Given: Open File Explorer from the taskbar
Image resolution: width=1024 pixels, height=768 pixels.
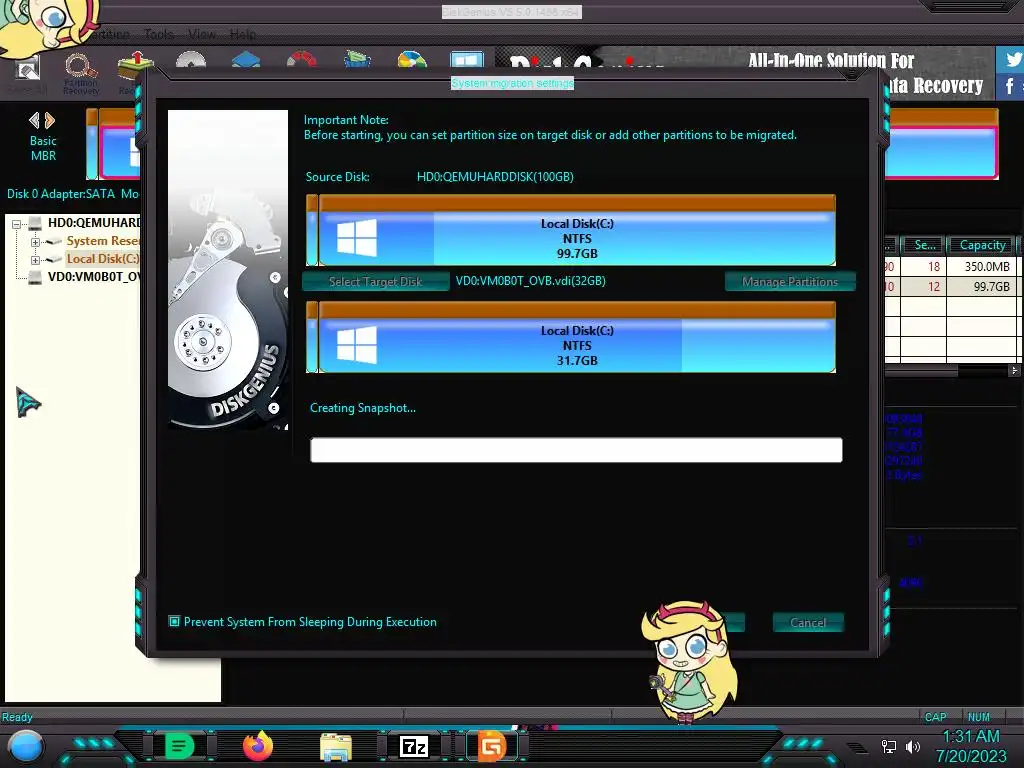Looking at the screenshot, I should point(336,746).
